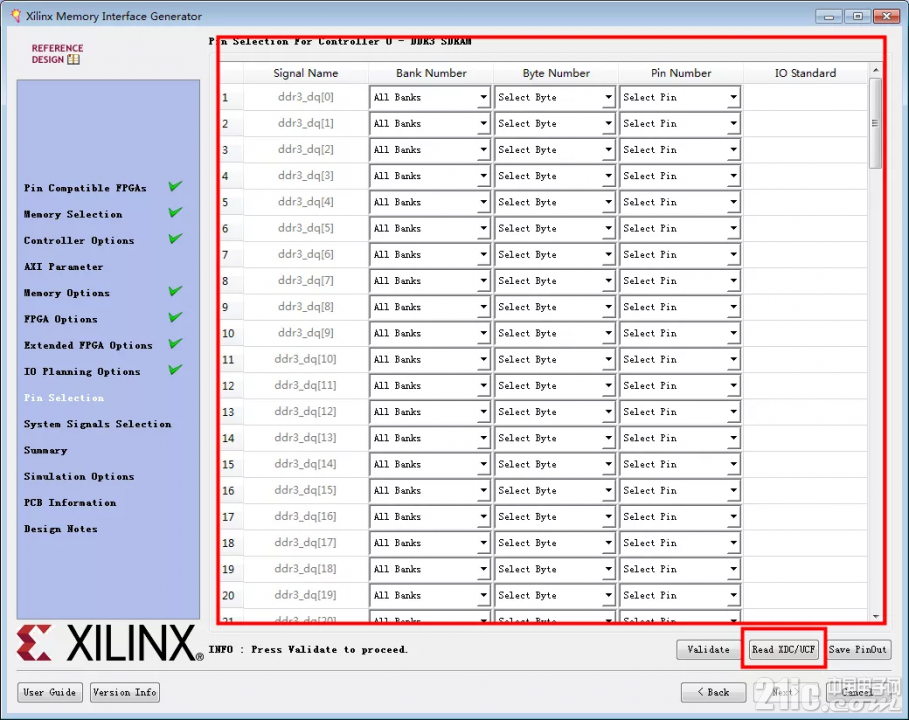This screenshot has width=909, height=720.
Task: Click the scrollbar up arrow of pin table
Action: tap(875, 70)
